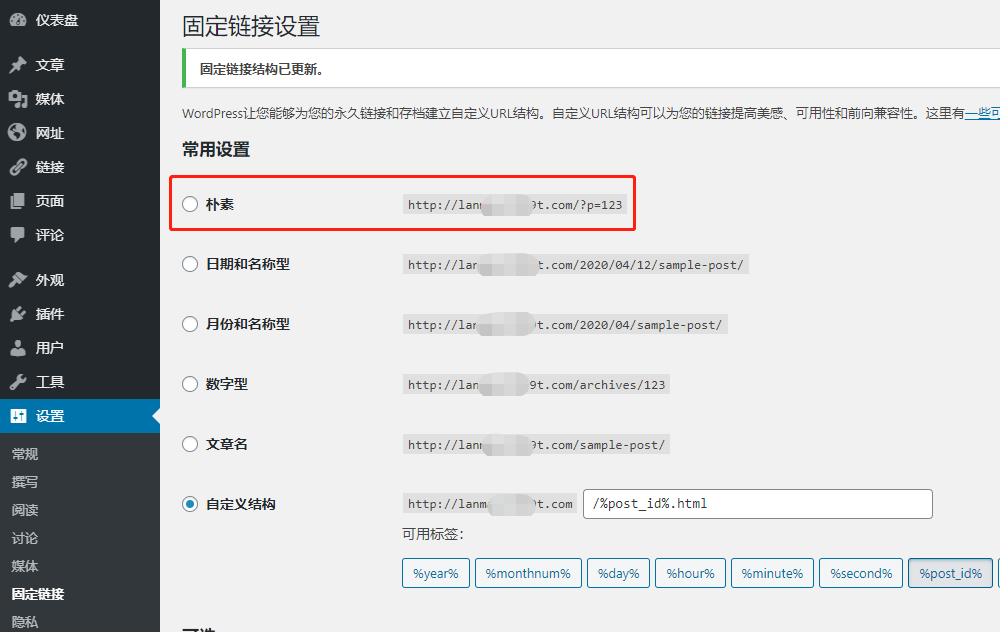Insert the %day% tag

point(619,573)
